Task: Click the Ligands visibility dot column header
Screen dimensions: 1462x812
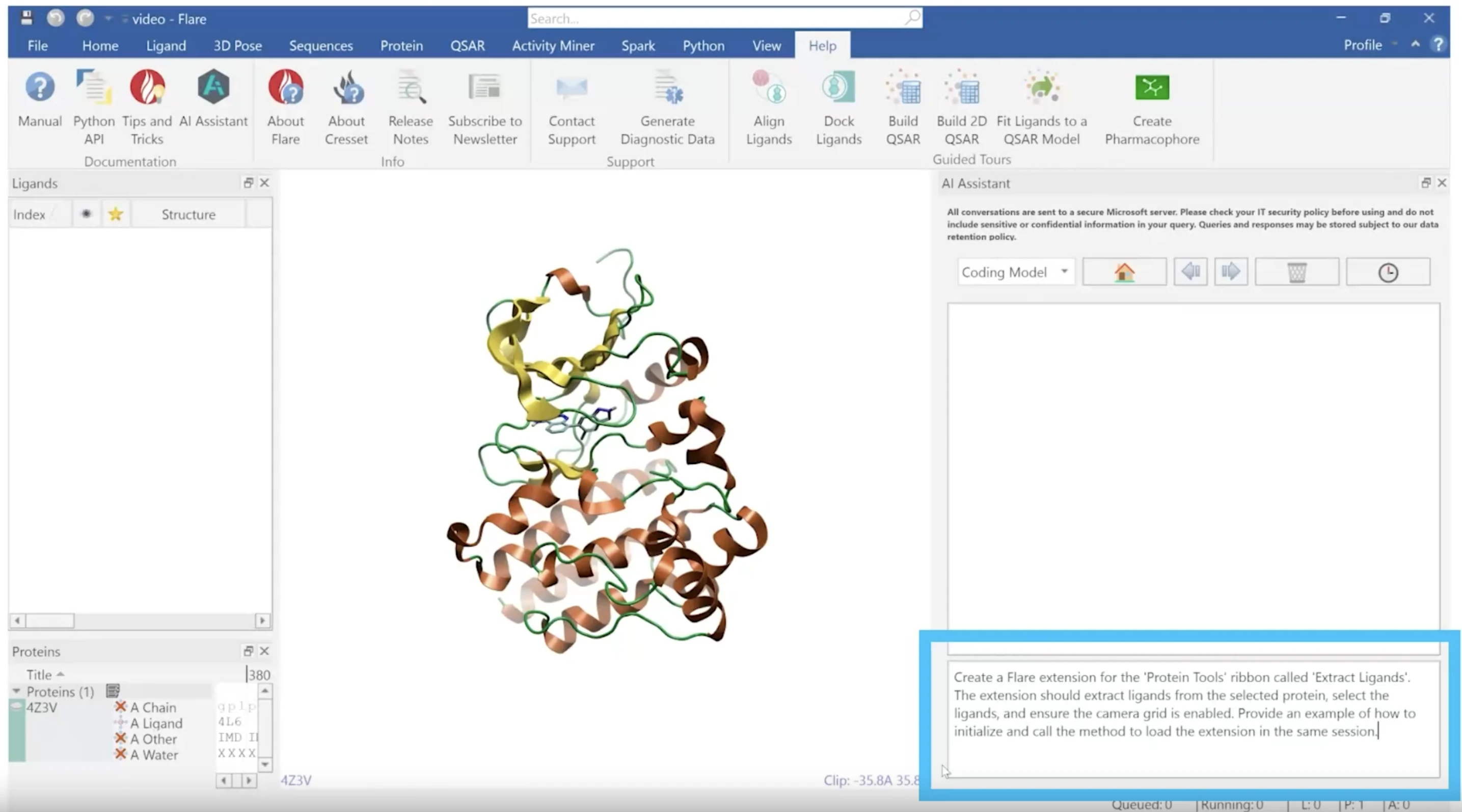Action: (86, 214)
